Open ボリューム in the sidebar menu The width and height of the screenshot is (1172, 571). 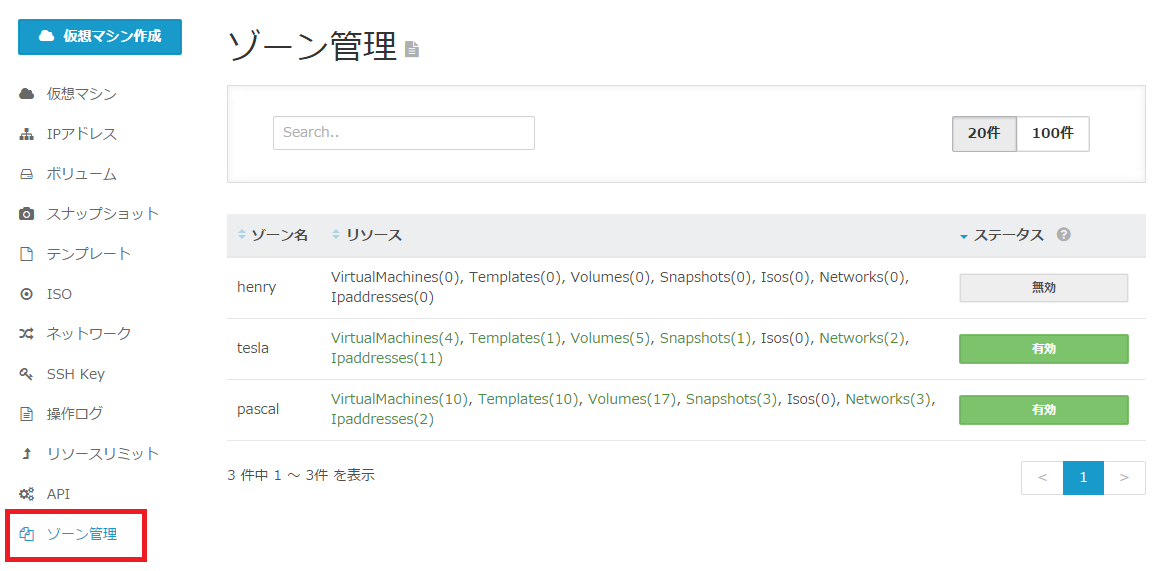coord(81,174)
